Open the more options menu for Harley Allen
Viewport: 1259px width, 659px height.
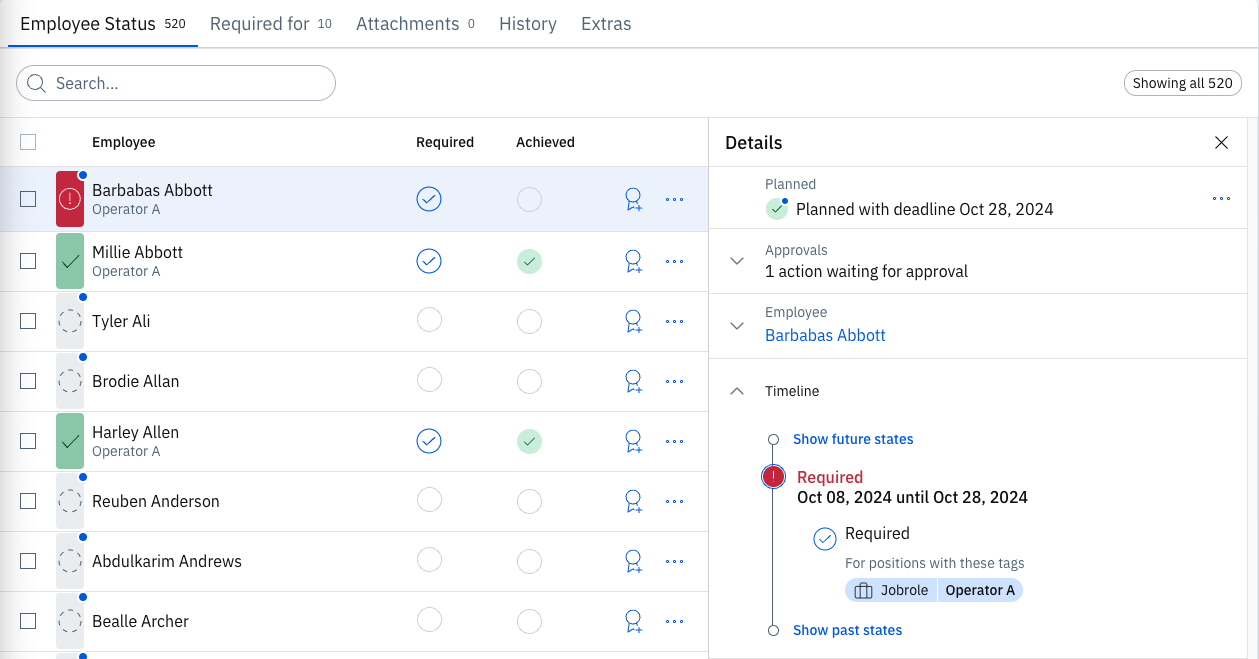(674, 441)
